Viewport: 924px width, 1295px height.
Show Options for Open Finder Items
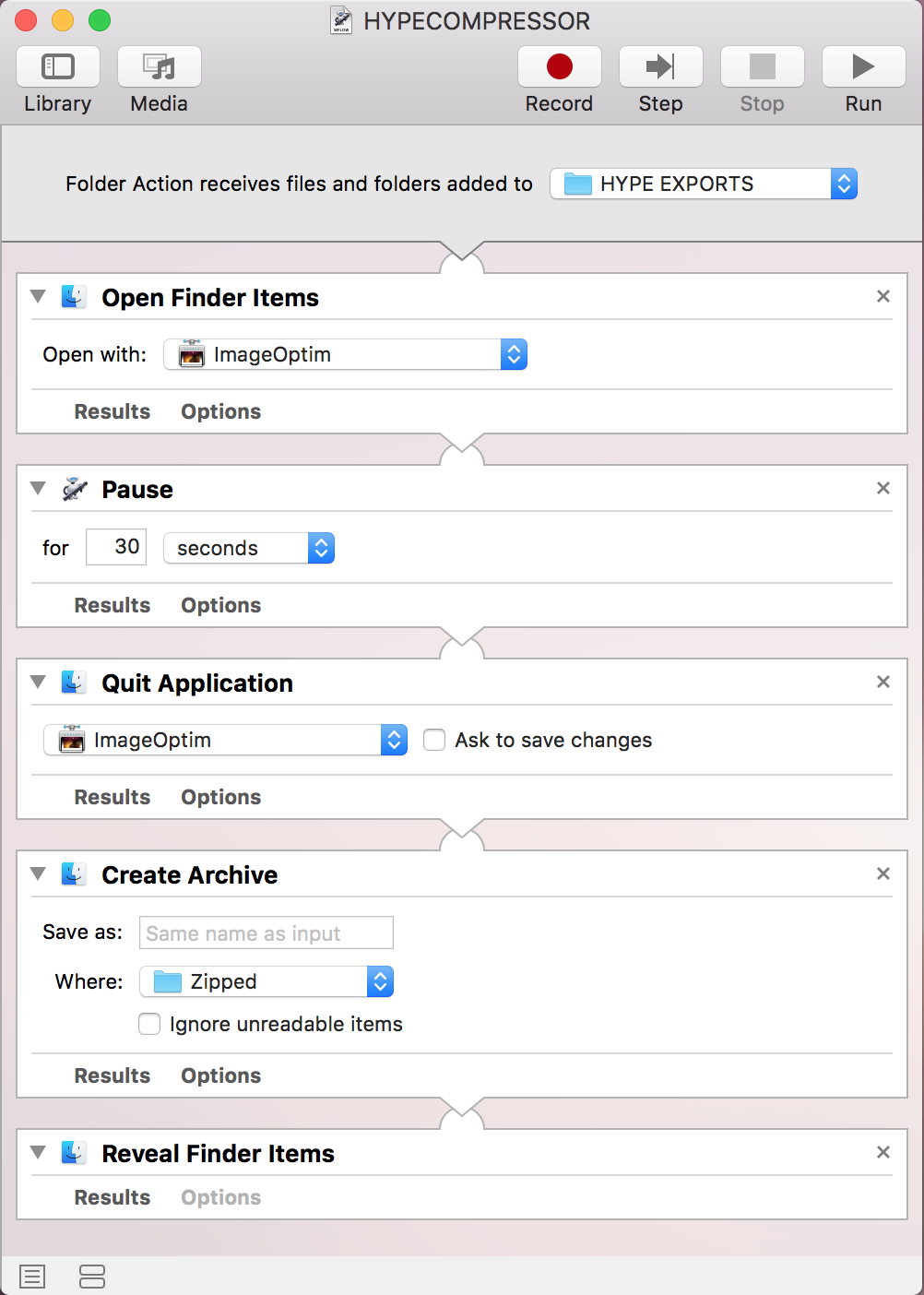[220, 411]
